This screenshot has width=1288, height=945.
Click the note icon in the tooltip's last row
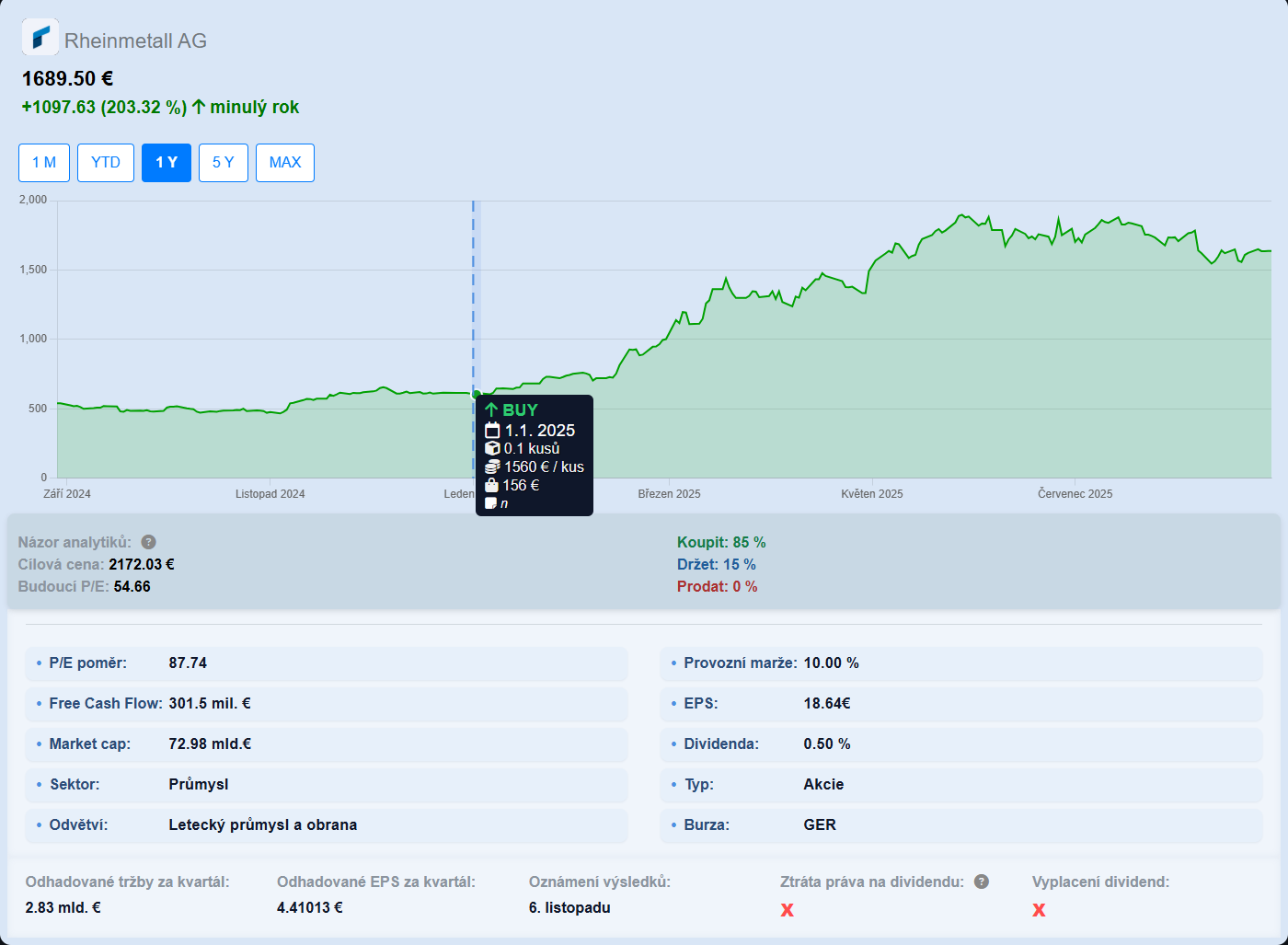491,503
